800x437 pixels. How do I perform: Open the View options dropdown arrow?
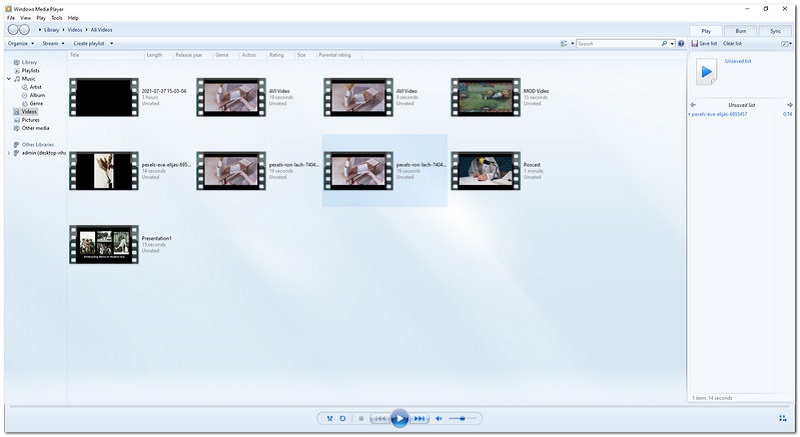(x=572, y=43)
